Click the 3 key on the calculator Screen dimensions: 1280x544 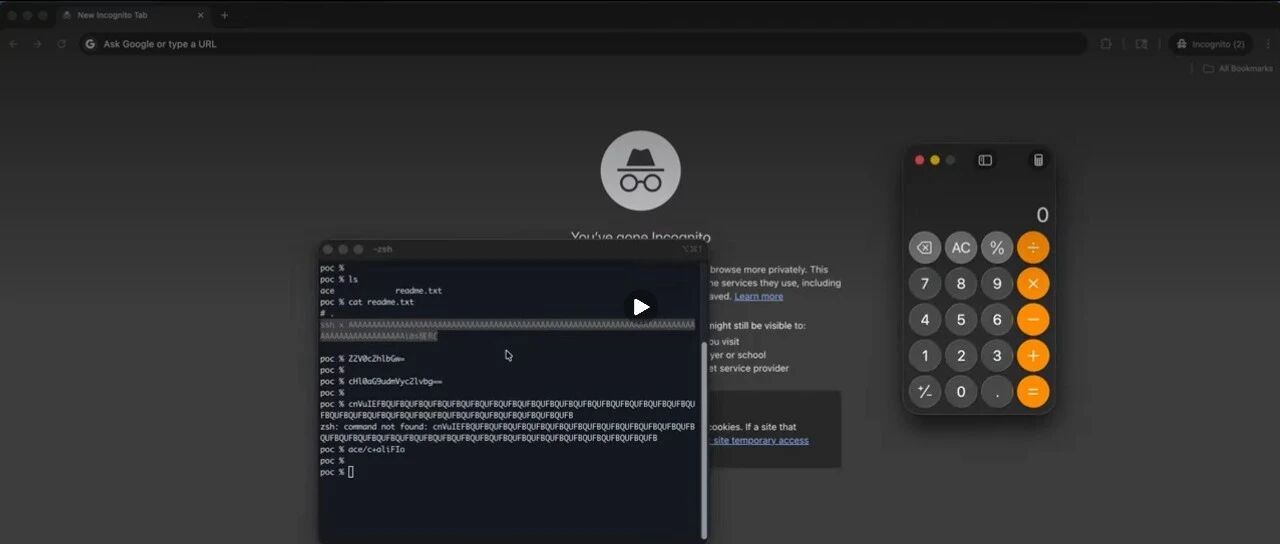point(997,355)
